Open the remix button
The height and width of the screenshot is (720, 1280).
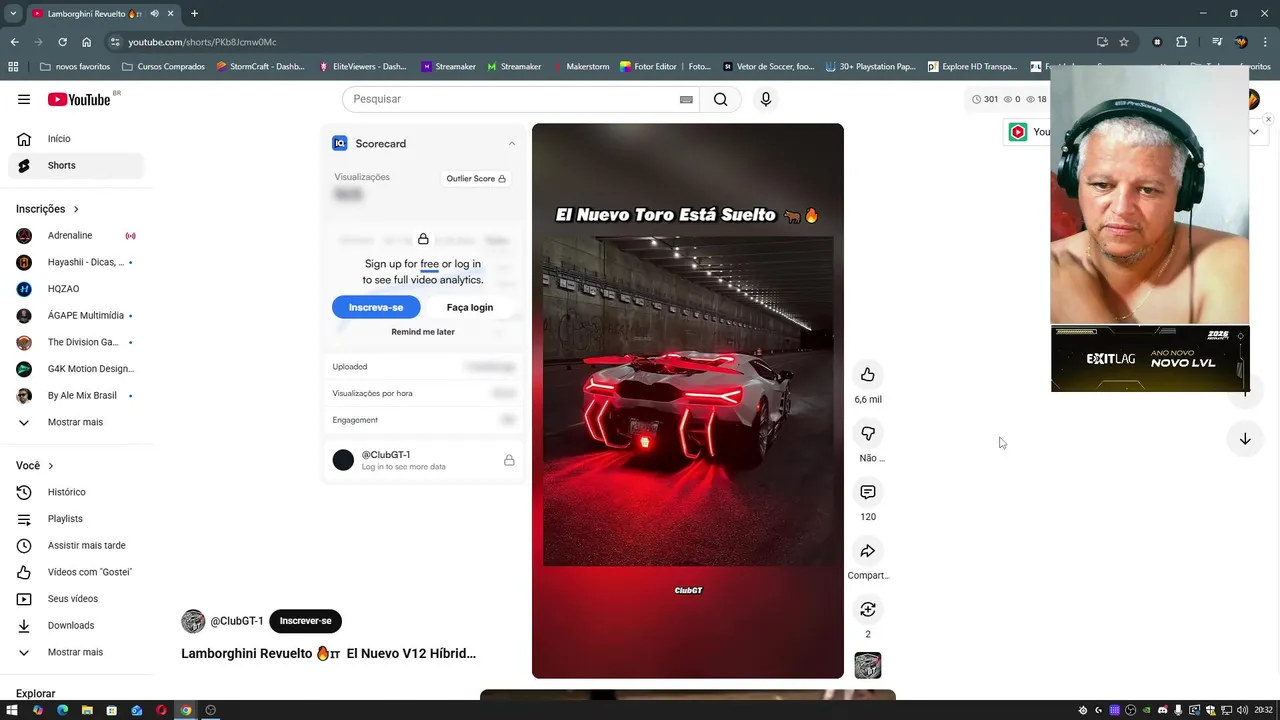[x=868, y=609]
